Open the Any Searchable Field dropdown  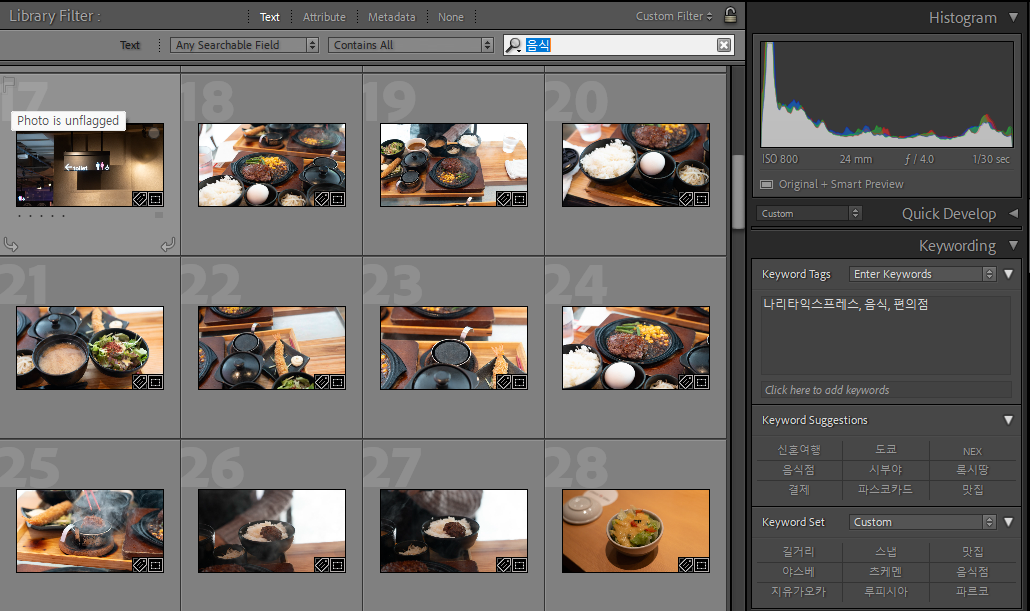tap(244, 45)
